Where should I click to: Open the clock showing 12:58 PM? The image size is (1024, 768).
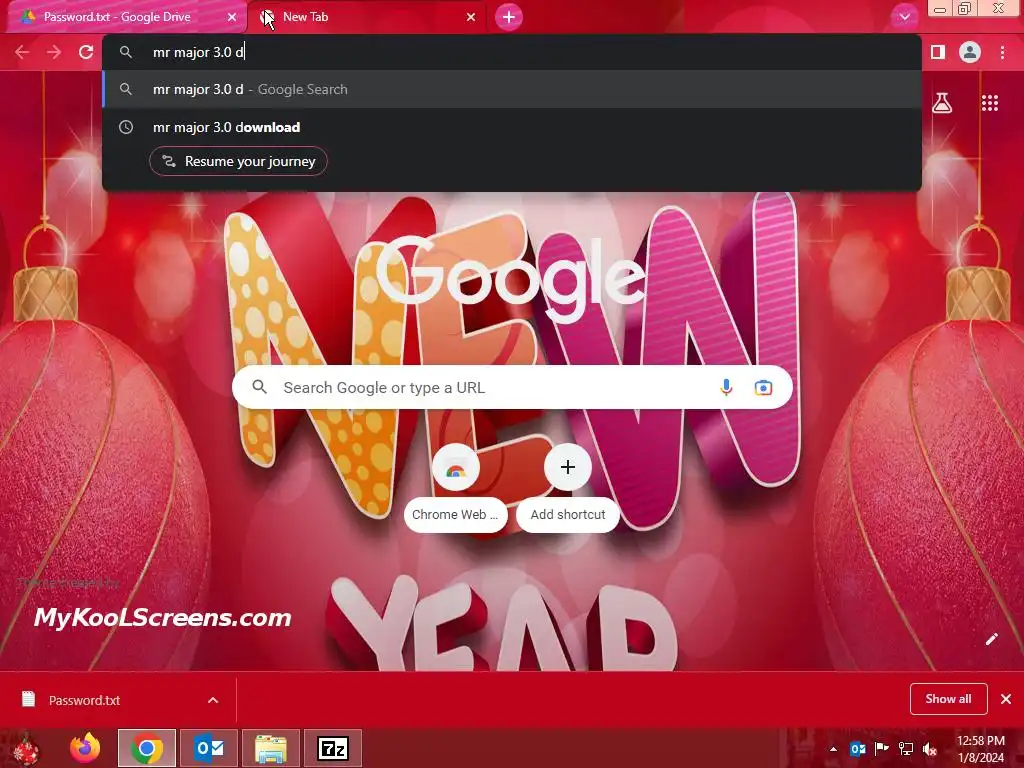pos(980,749)
